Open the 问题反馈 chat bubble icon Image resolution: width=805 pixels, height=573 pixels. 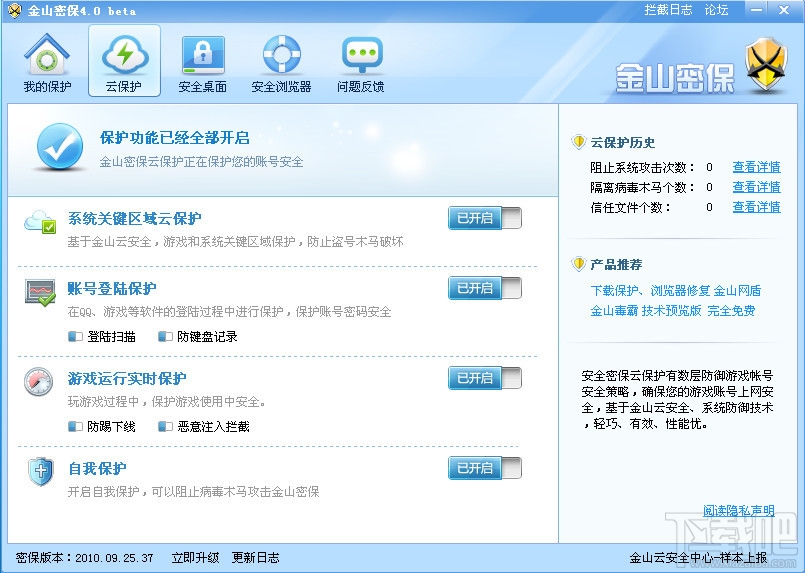[x=361, y=54]
